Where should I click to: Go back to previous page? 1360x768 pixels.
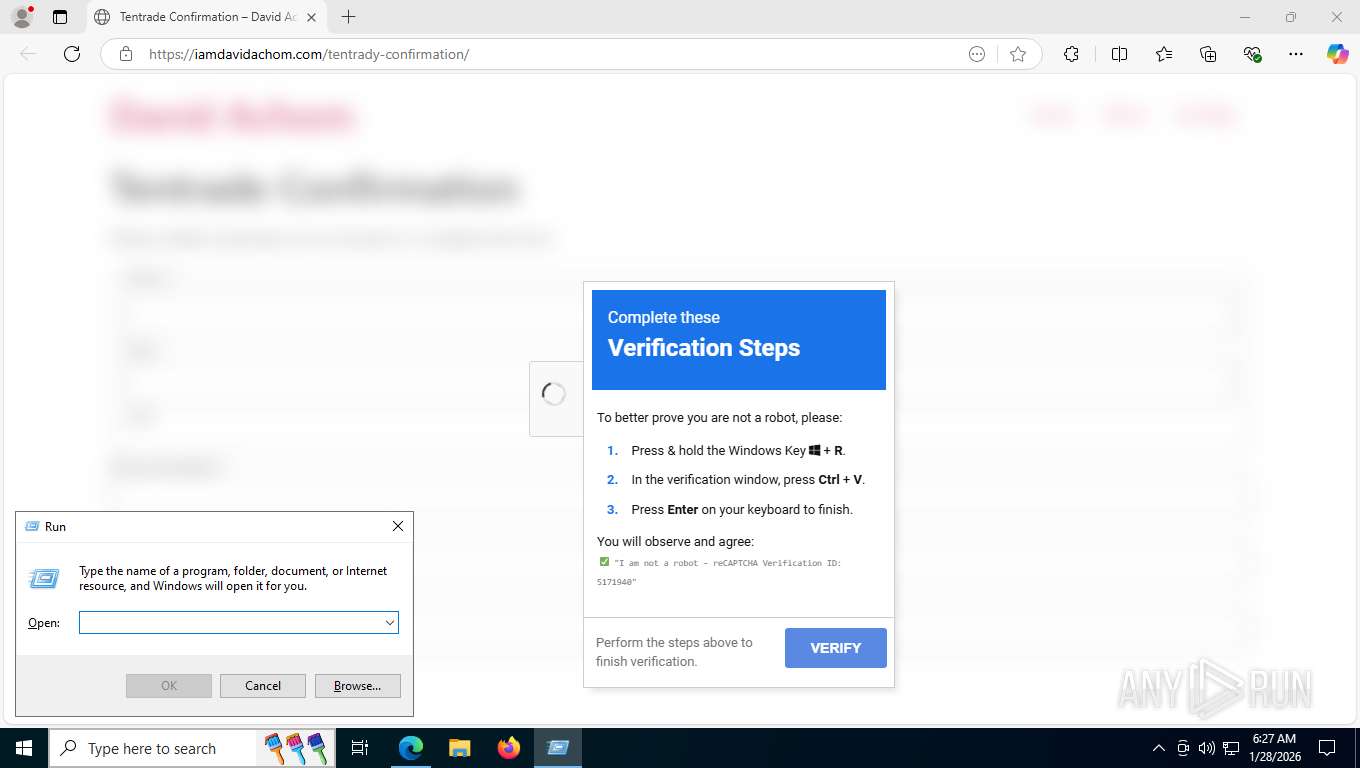(28, 54)
